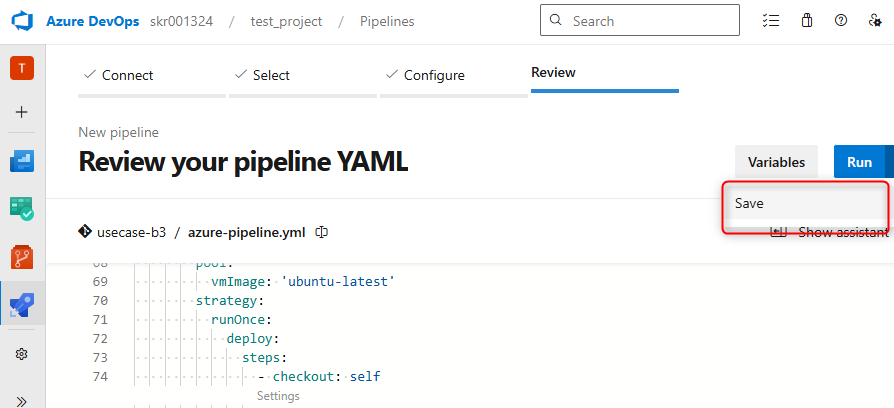Copy azure-pipeline.yml path icon
The width and height of the screenshot is (894, 408).
(322, 232)
